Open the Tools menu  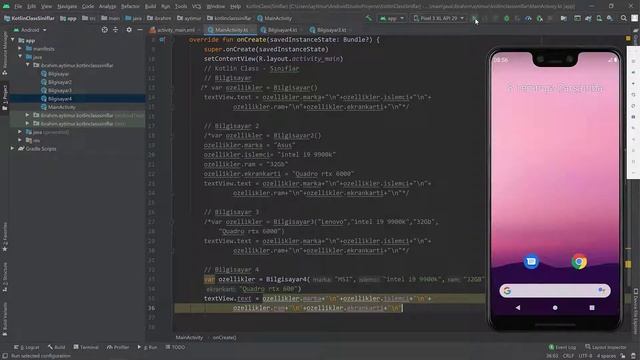tap(181, 6)
